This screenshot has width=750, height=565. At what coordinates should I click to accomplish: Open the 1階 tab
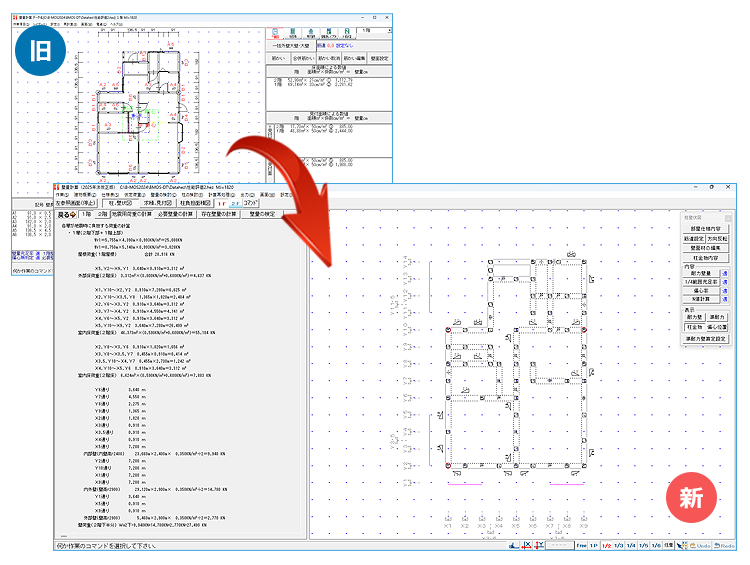pyautogui.click(x=86, y=214)
